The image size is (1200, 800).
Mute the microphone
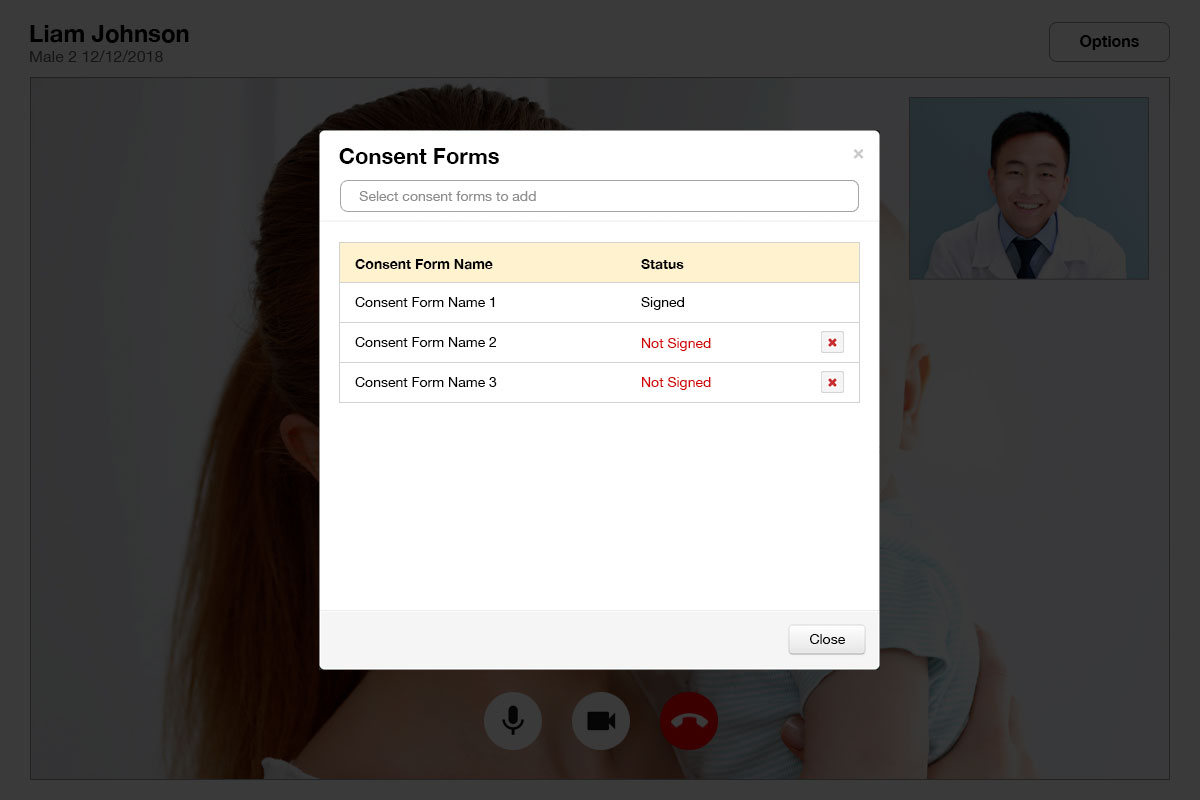tap(513, 720)
